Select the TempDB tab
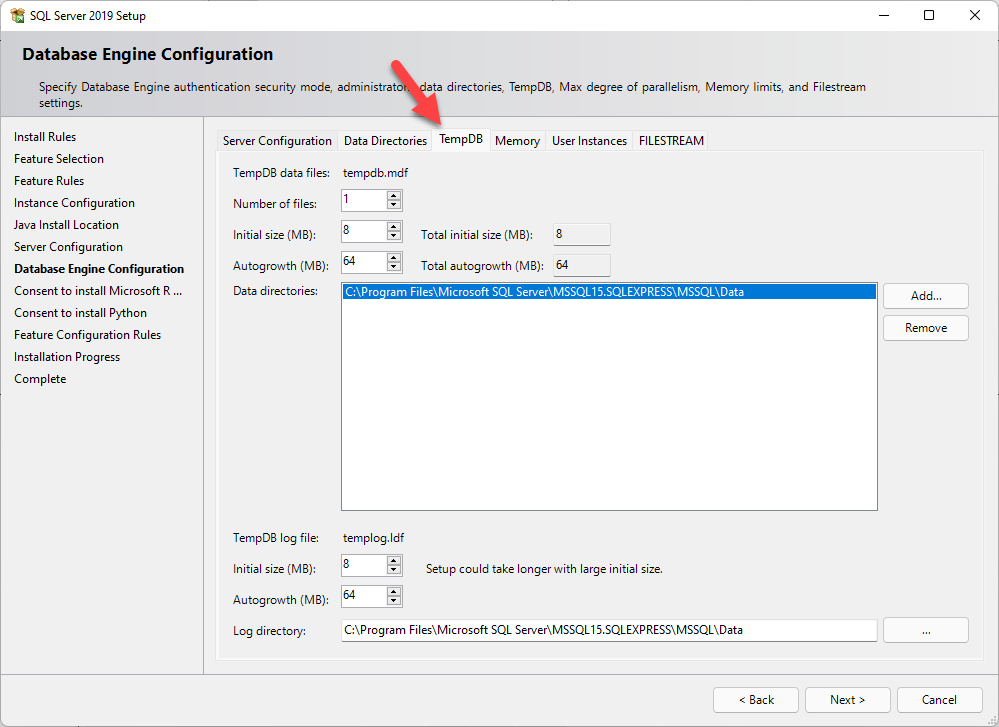Viewport: 999px width, 727px height. [x=461, y=139]
